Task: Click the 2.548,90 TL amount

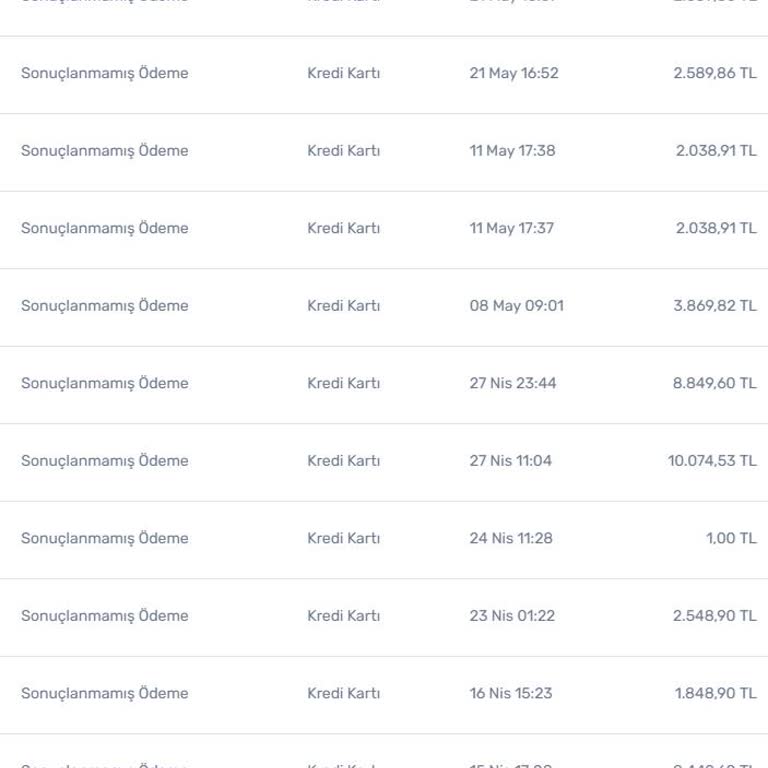Action: click(x=714, y=616)
